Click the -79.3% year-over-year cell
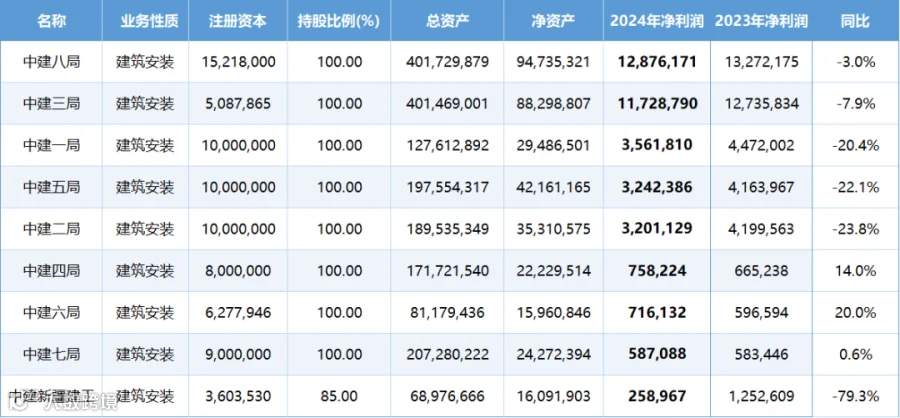 (x=855, y=396)
